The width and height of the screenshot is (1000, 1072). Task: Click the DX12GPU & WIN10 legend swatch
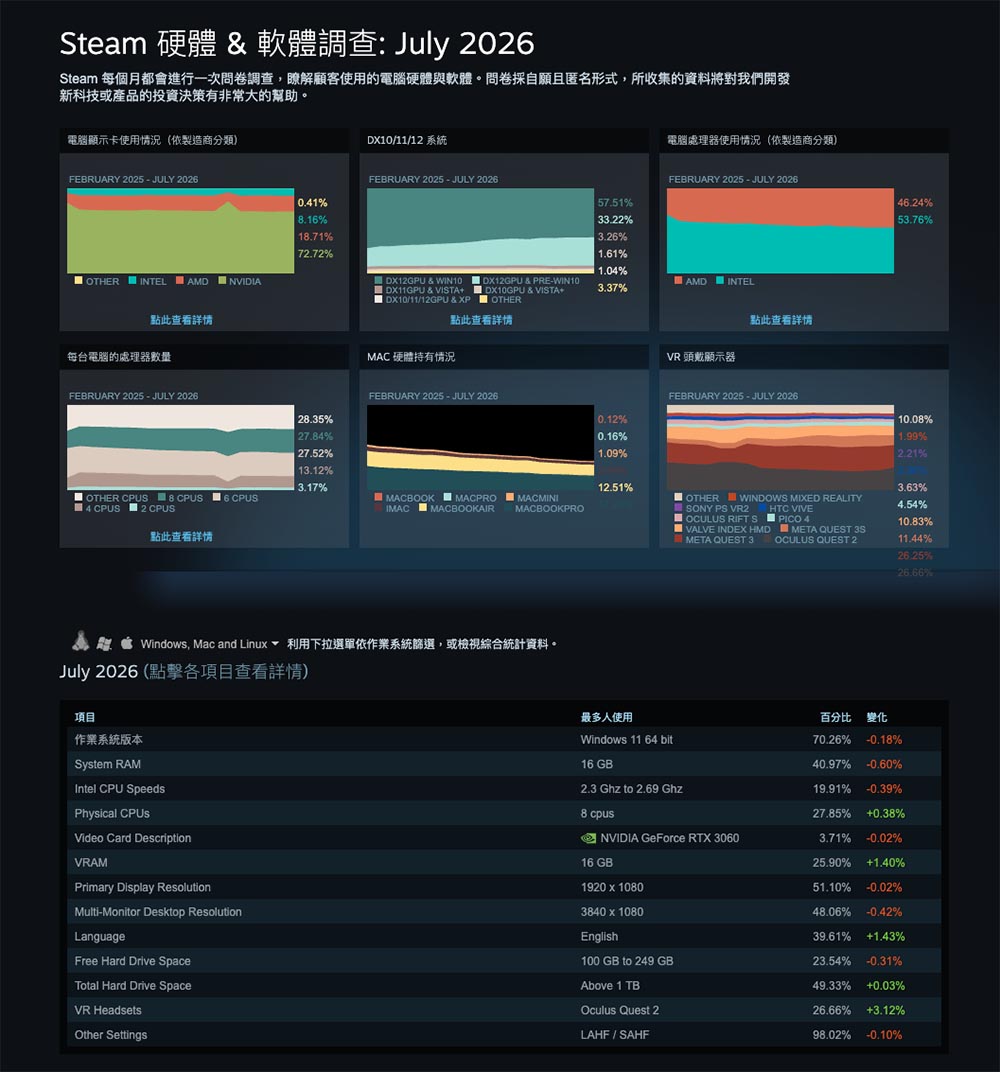[379, 280]
